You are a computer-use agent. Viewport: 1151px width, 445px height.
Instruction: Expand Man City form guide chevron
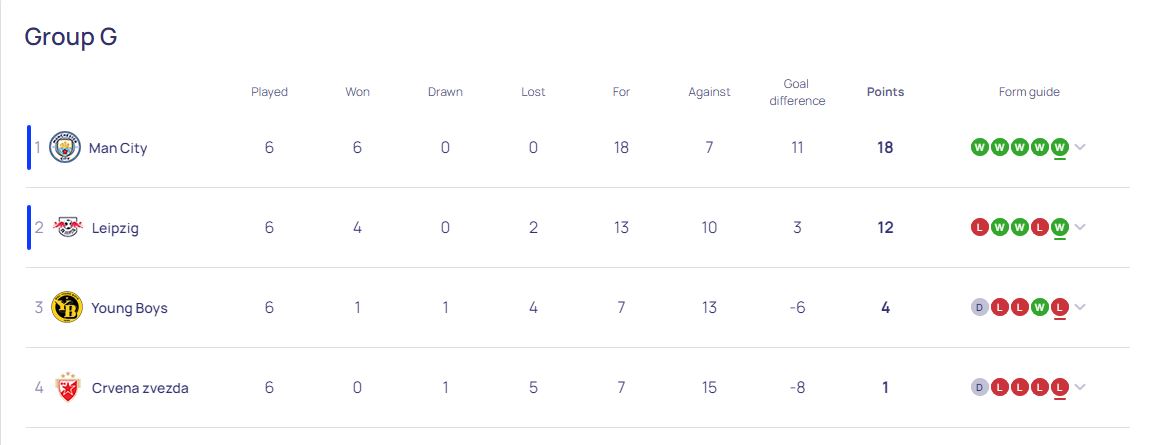click(x=1081, y=148)
